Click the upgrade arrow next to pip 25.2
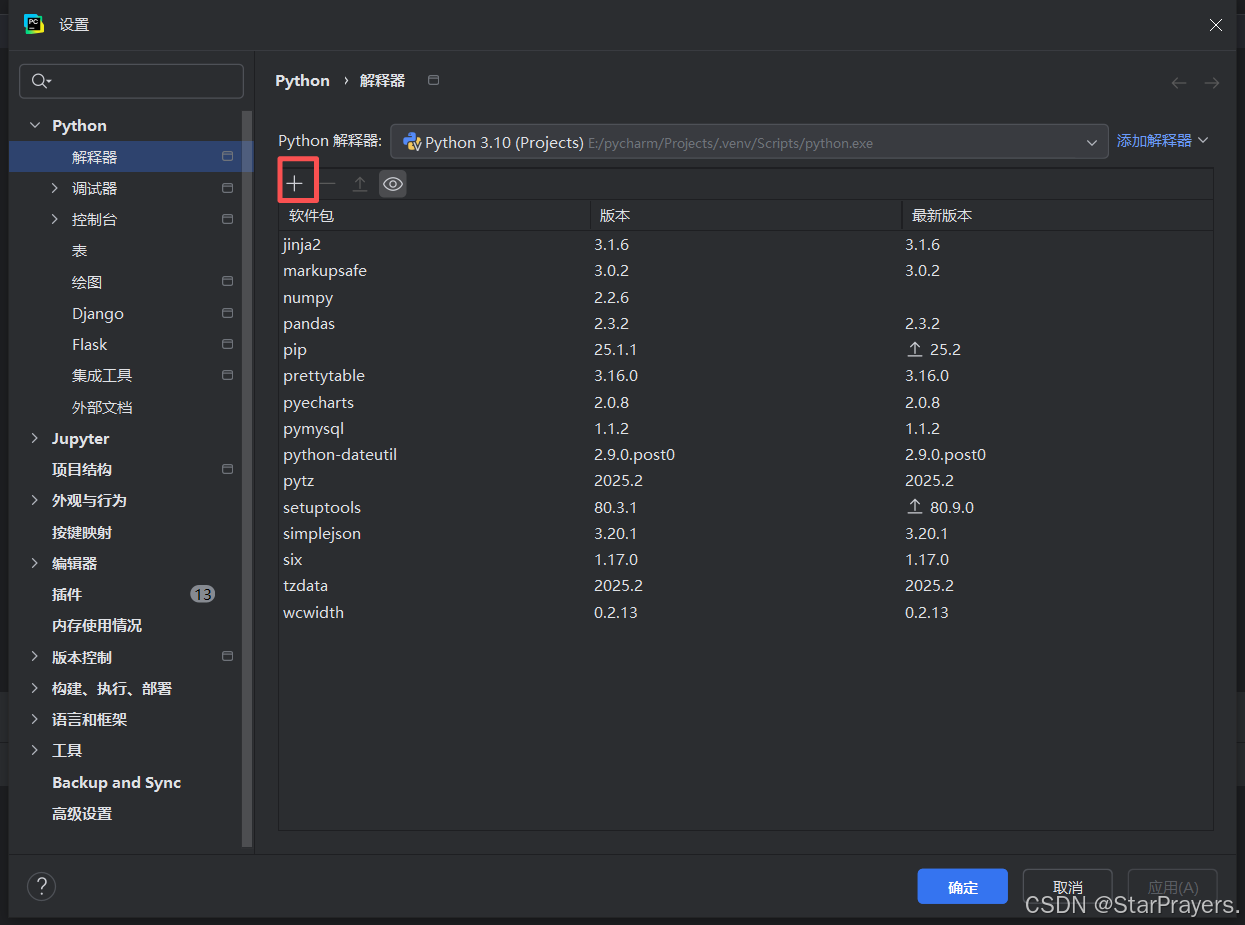The image size is (1245, 925). click(914, 350)
